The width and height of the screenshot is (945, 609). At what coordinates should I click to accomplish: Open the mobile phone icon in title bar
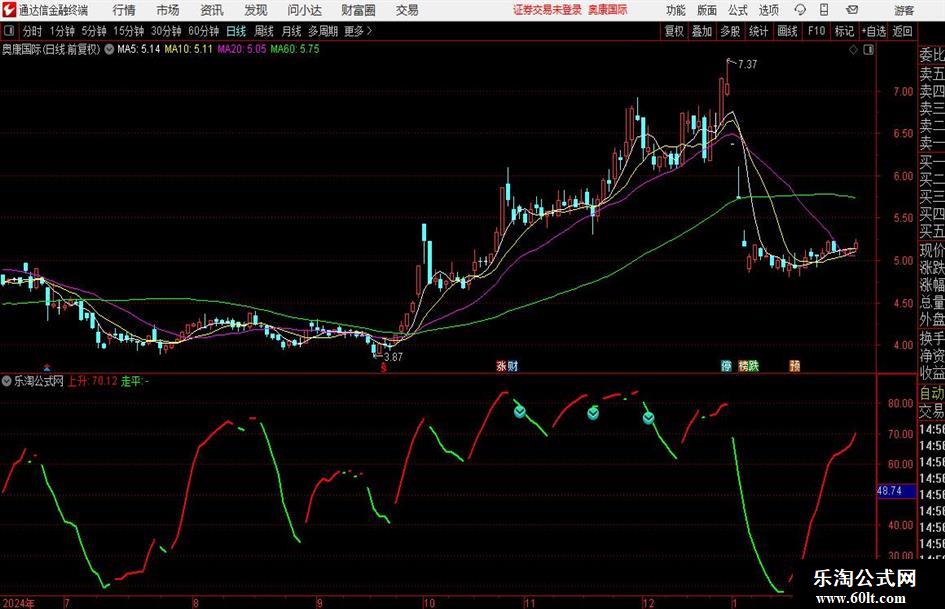click(x=824, y=10)
